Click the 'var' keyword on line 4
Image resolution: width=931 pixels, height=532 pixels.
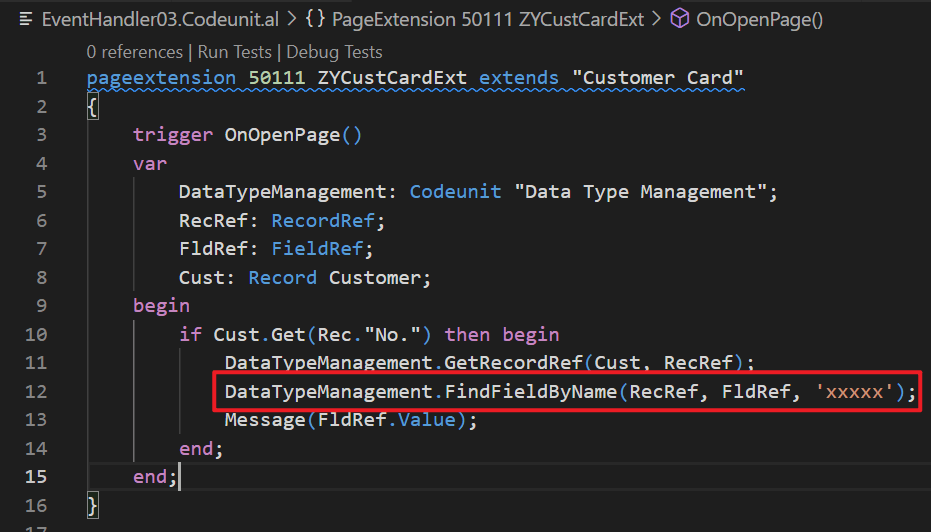pyautogui.click(x=150, y=163)
